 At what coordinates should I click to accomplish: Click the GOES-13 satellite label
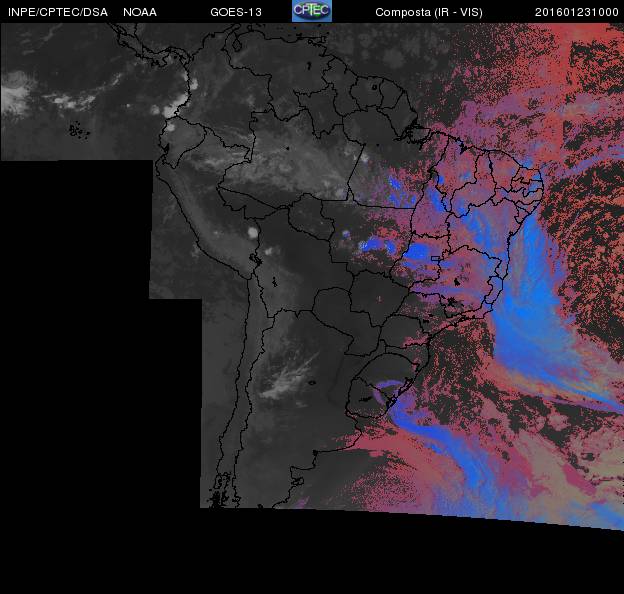[236, 12]
